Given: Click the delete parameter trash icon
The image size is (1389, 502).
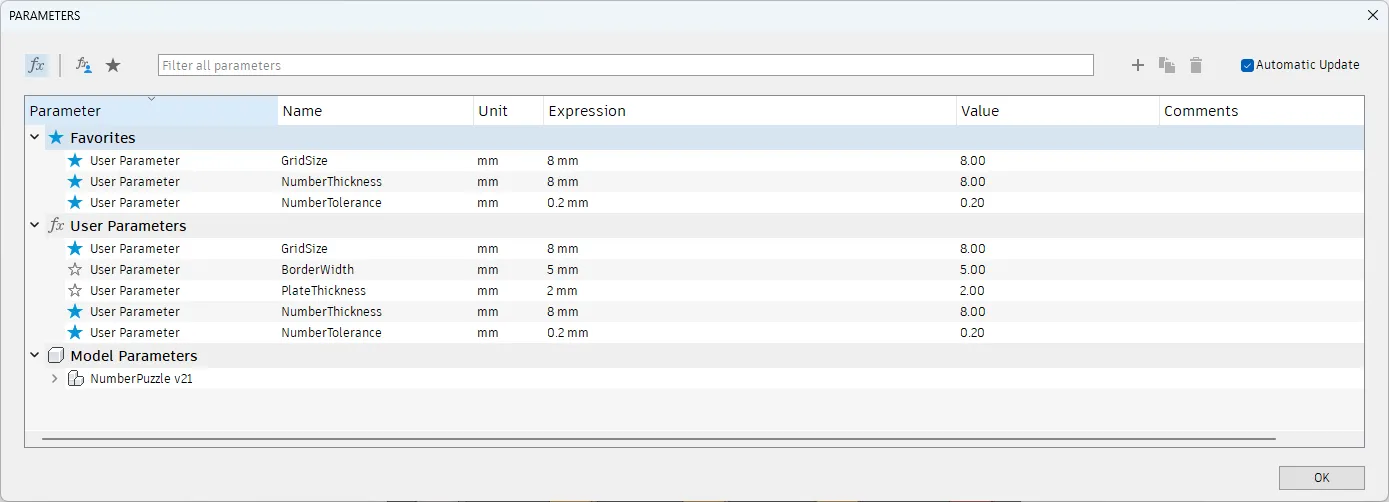Looking at the screenshot, I should (1196, 65).
